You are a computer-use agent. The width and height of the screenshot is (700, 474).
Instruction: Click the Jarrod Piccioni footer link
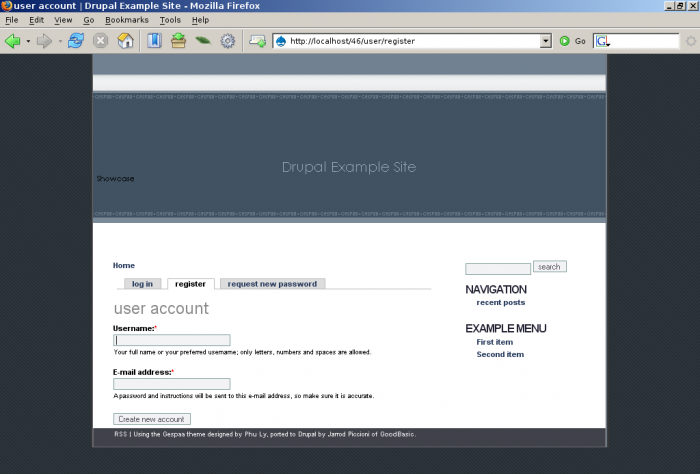(x=349, y=434)
